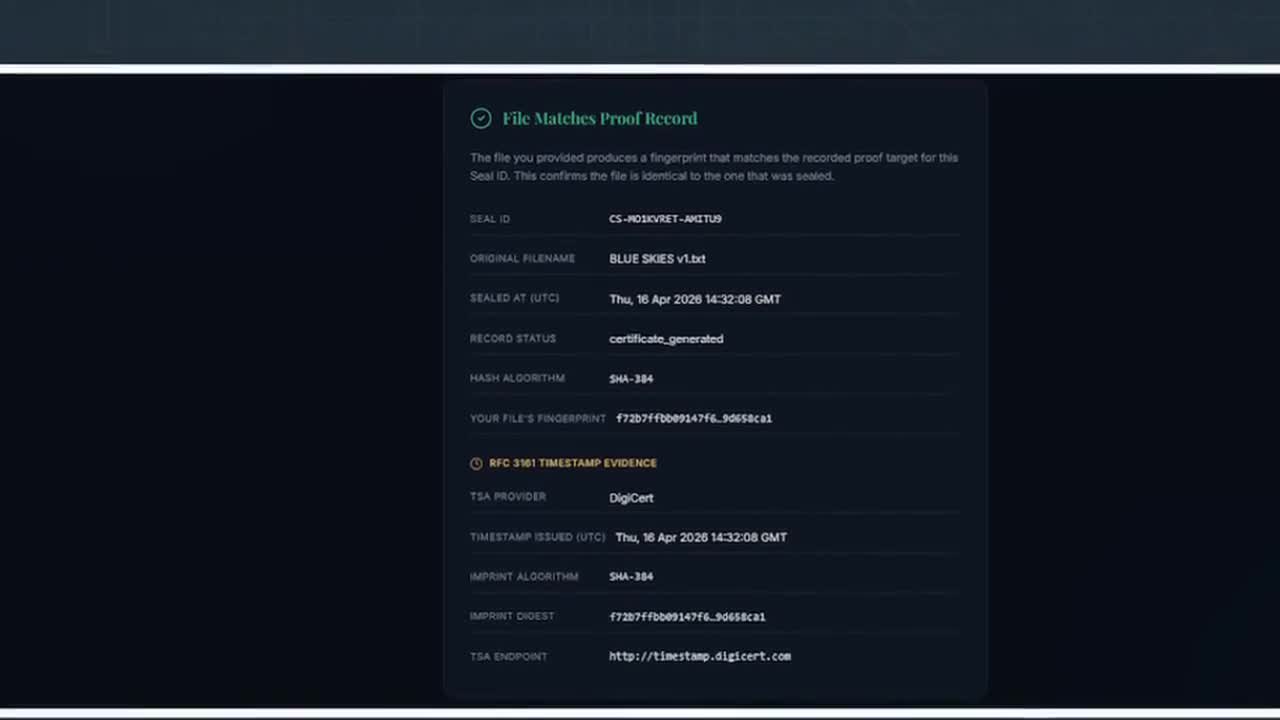This screenshot has height=720, width=1280.
Task: Click the fingerprint match description paragraph
Action: (x=714, y=167)
